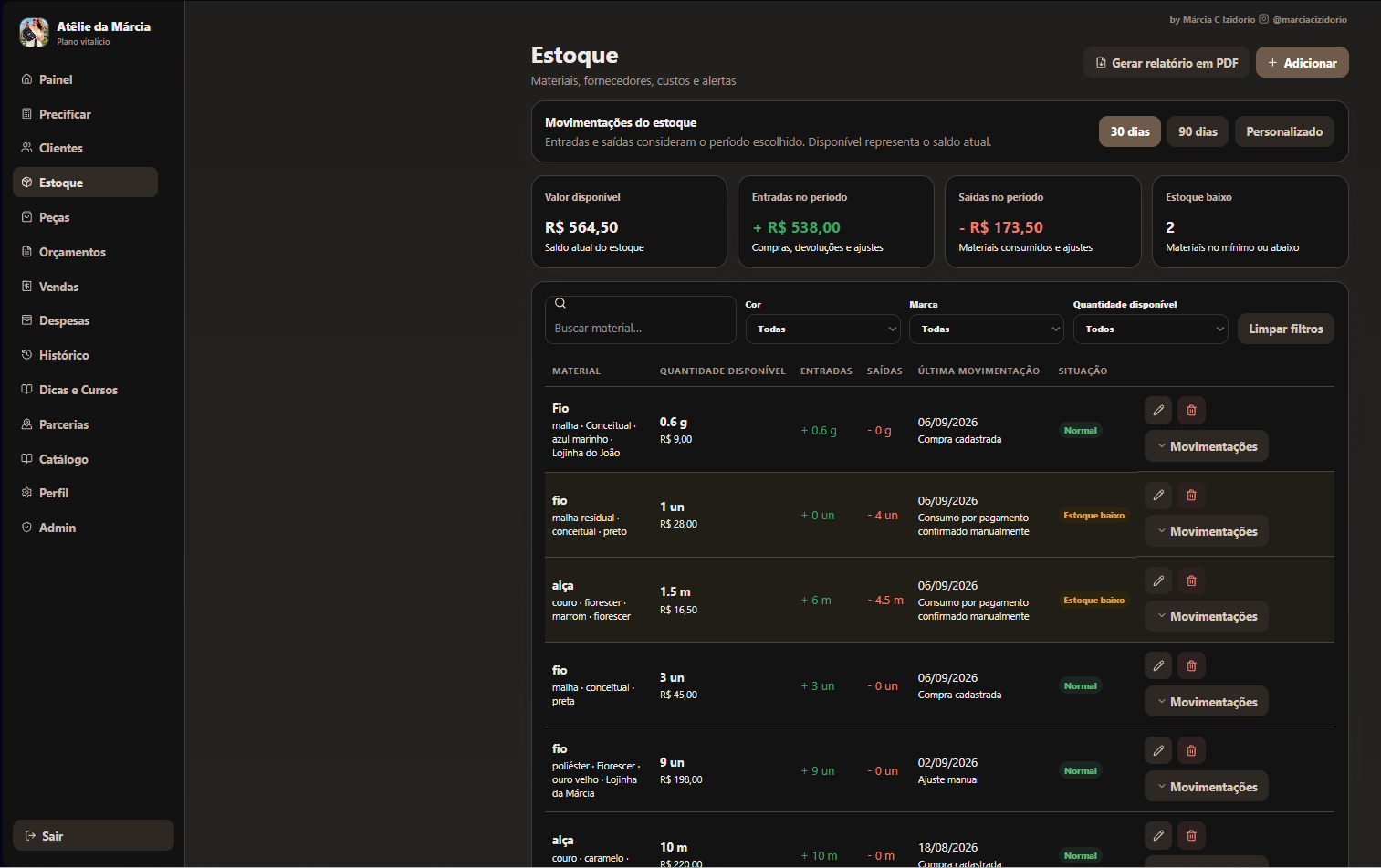Click the Atêlie da Márcia profile avatar
The image size is (1381, 868).
tap(35, 32)
